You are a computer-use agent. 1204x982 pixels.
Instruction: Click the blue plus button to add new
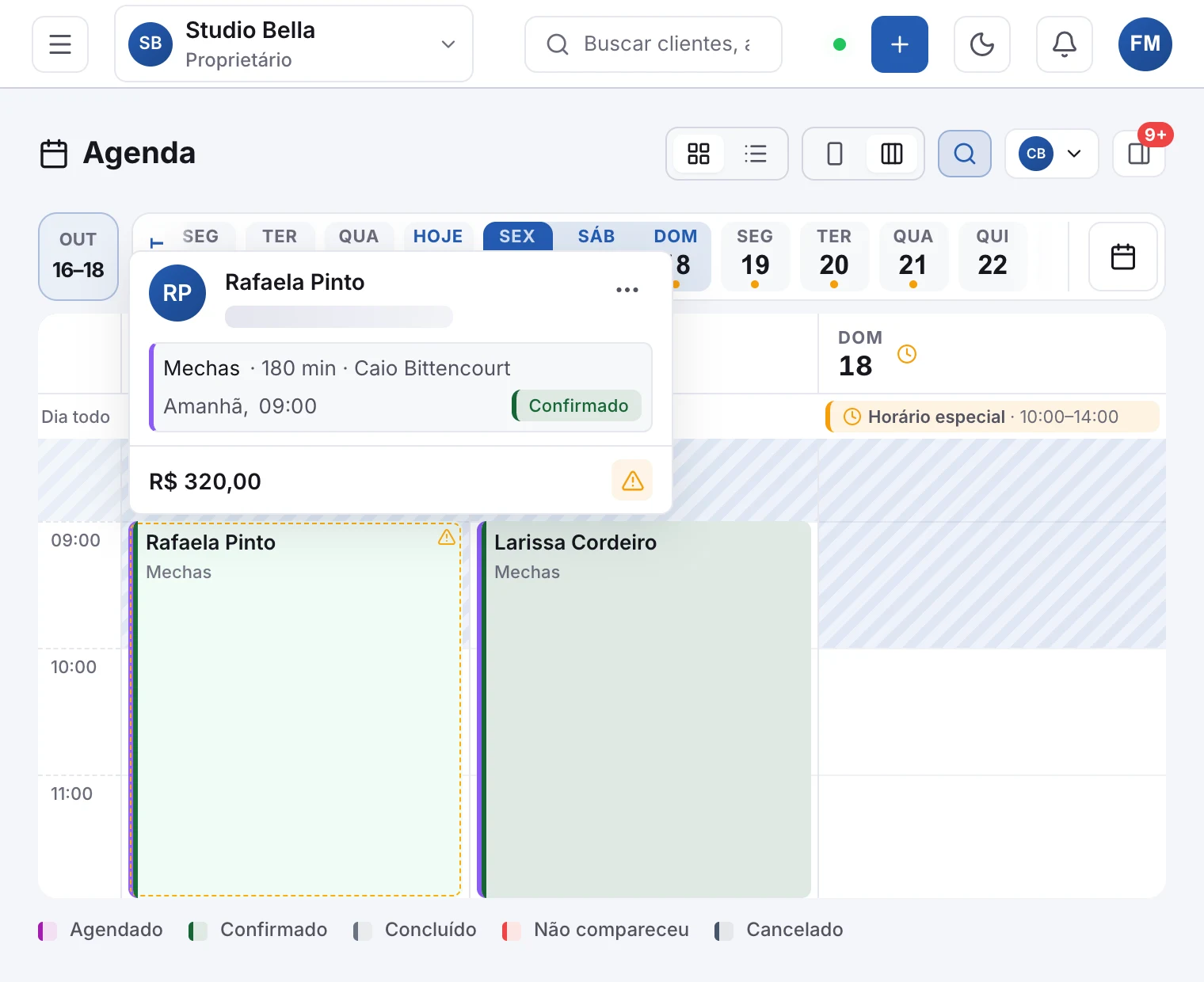coord(900,44)
